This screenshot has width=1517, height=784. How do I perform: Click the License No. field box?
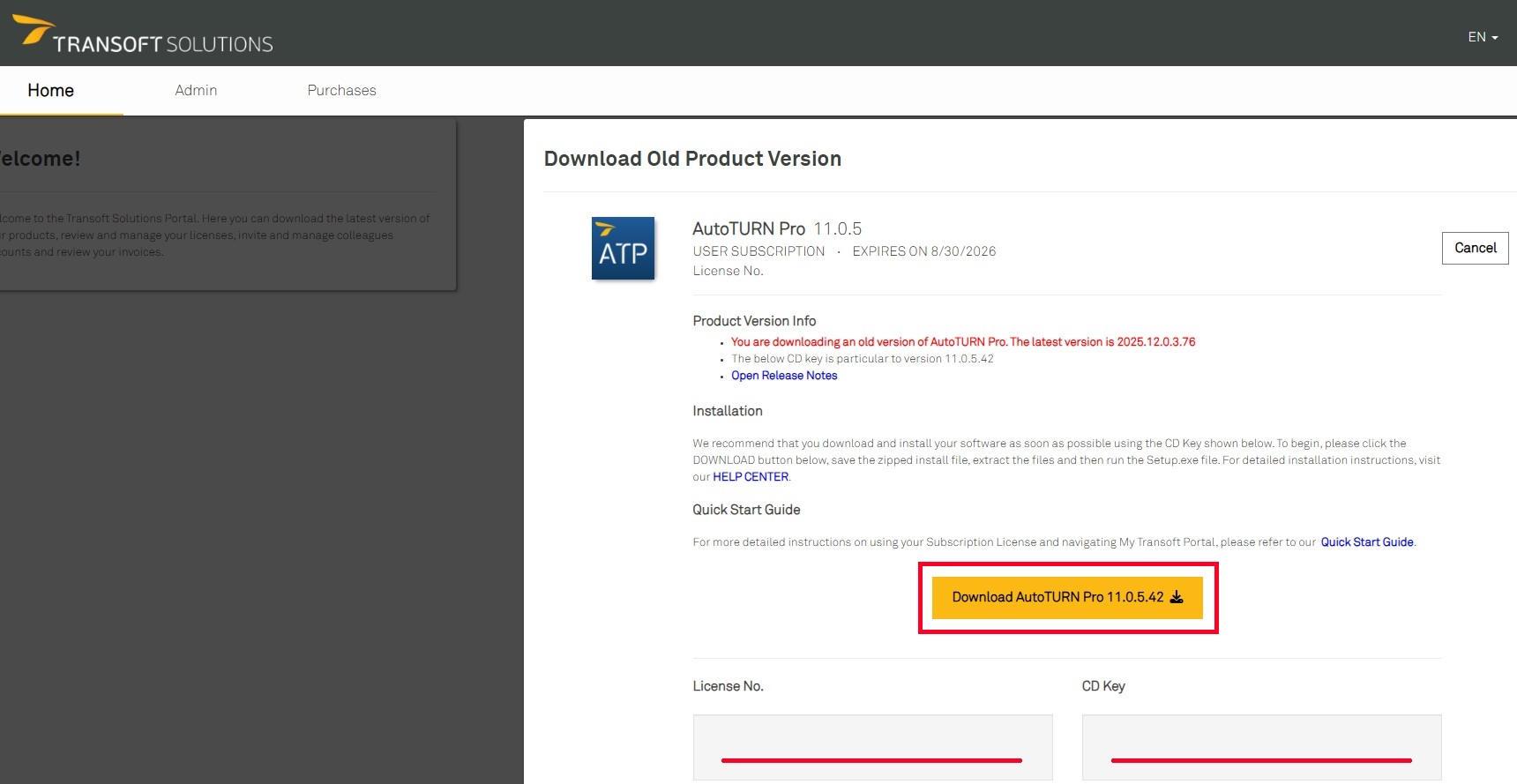click(872, 746)
